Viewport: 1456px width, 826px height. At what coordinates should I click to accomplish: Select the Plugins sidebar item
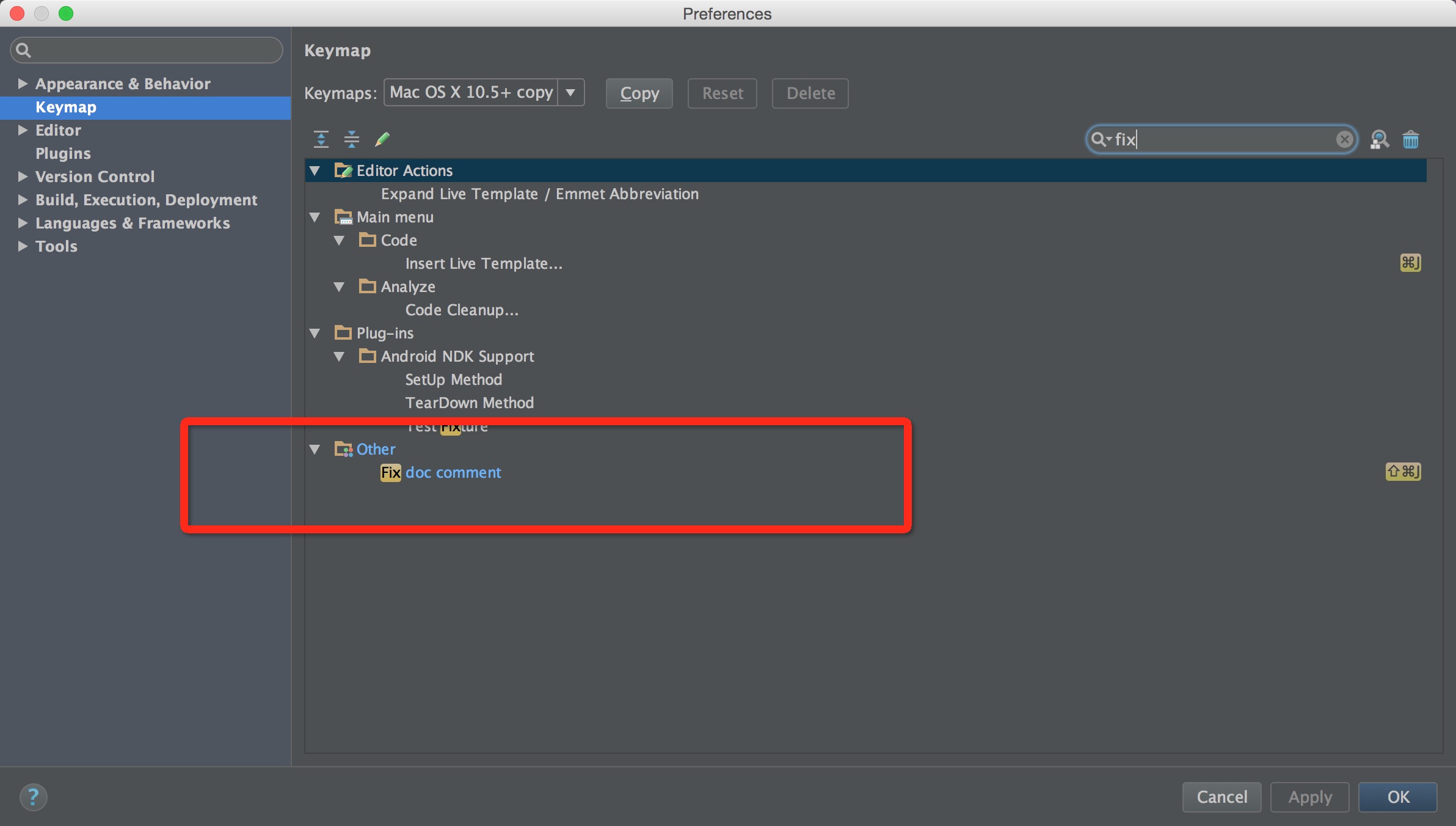coord(62,152)
